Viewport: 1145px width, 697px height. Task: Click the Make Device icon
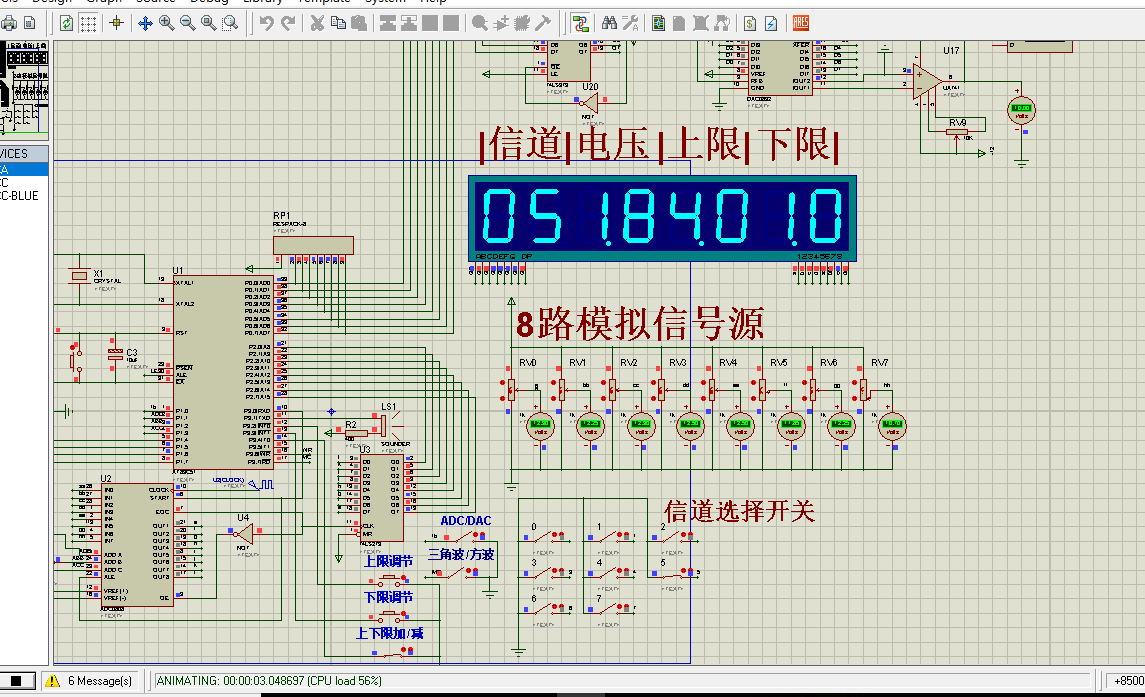click(501, 23)
